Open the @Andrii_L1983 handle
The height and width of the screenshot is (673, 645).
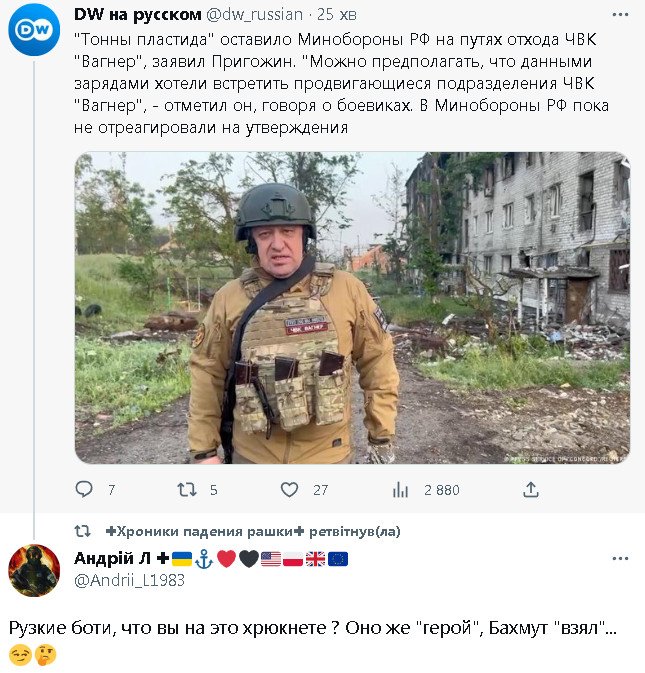[x=129, y=580]
